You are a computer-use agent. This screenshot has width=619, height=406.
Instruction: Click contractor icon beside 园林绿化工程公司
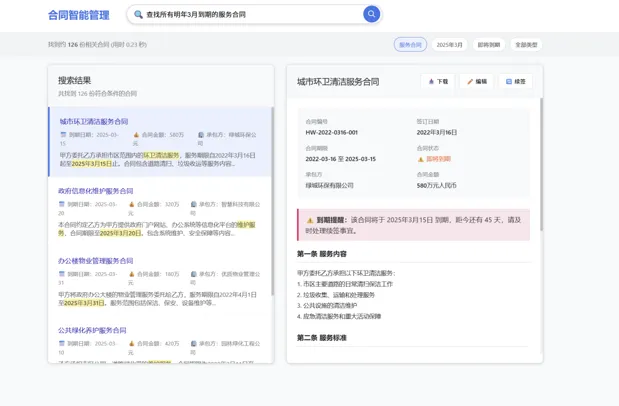193,343
